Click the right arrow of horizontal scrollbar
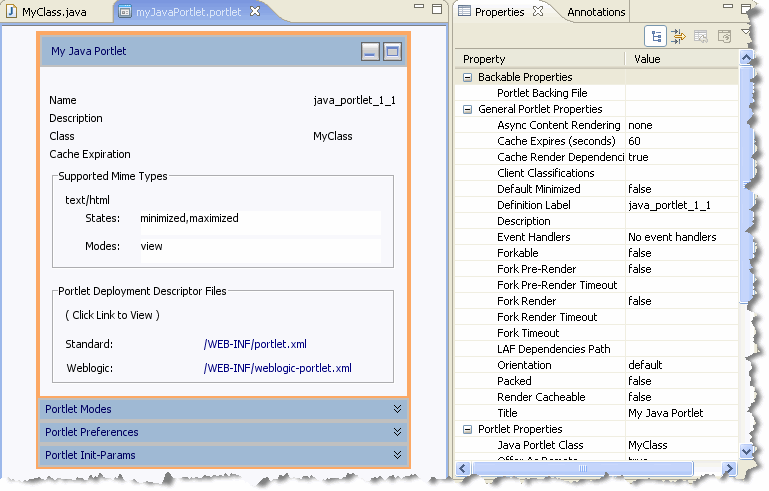The width and height of the screenshot is (769, 491). (730, 468)
